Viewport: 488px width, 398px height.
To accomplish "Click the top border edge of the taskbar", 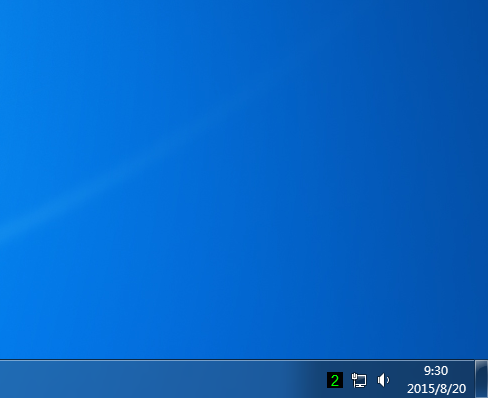I will (237, 360).
